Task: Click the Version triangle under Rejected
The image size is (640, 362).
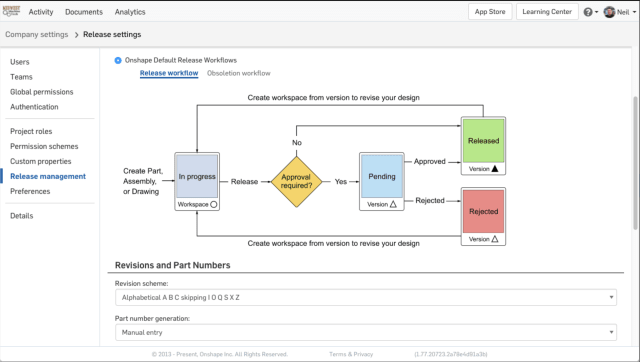Action: tap(495, 239)
